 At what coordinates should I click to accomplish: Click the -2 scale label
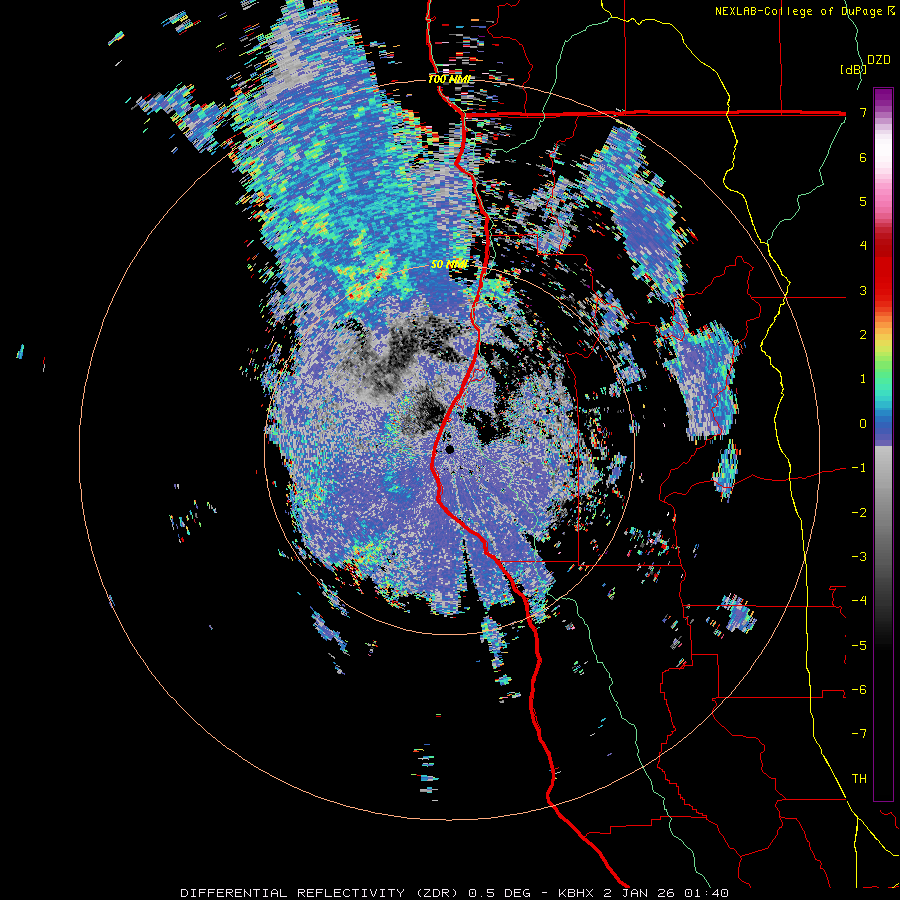(859, 513)
